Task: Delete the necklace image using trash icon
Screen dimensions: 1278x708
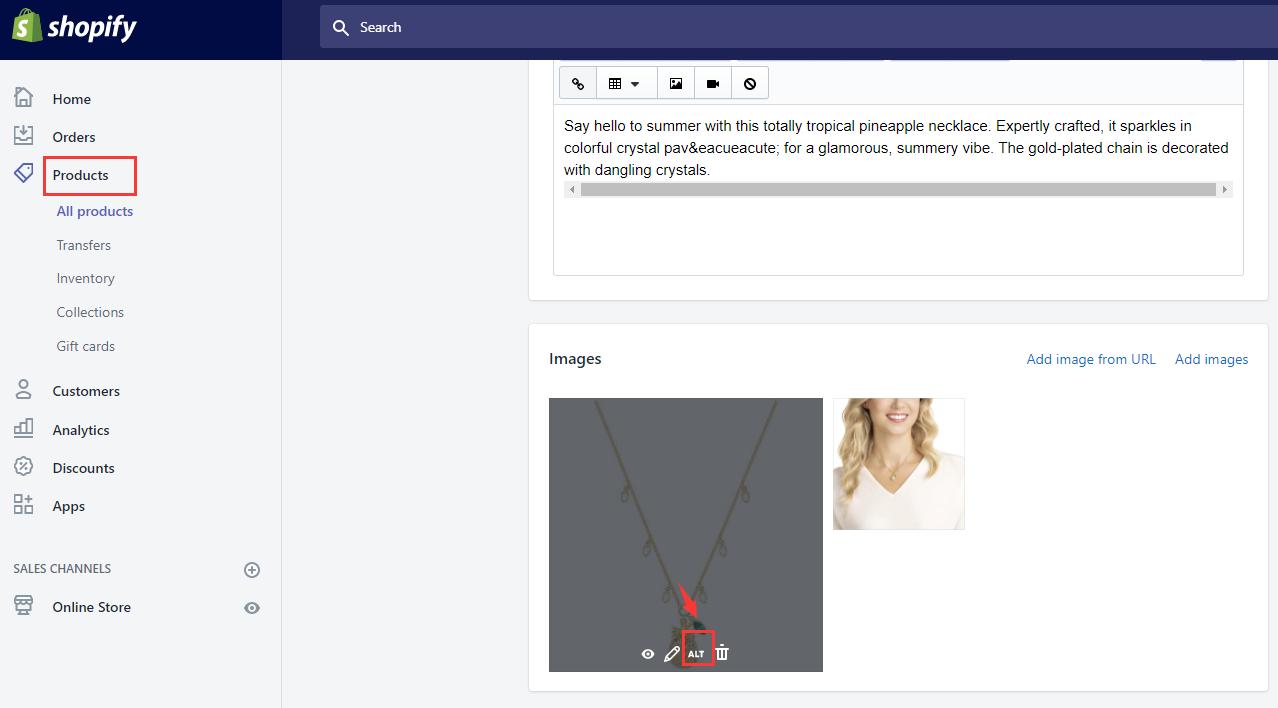Action: pos(721,653)
